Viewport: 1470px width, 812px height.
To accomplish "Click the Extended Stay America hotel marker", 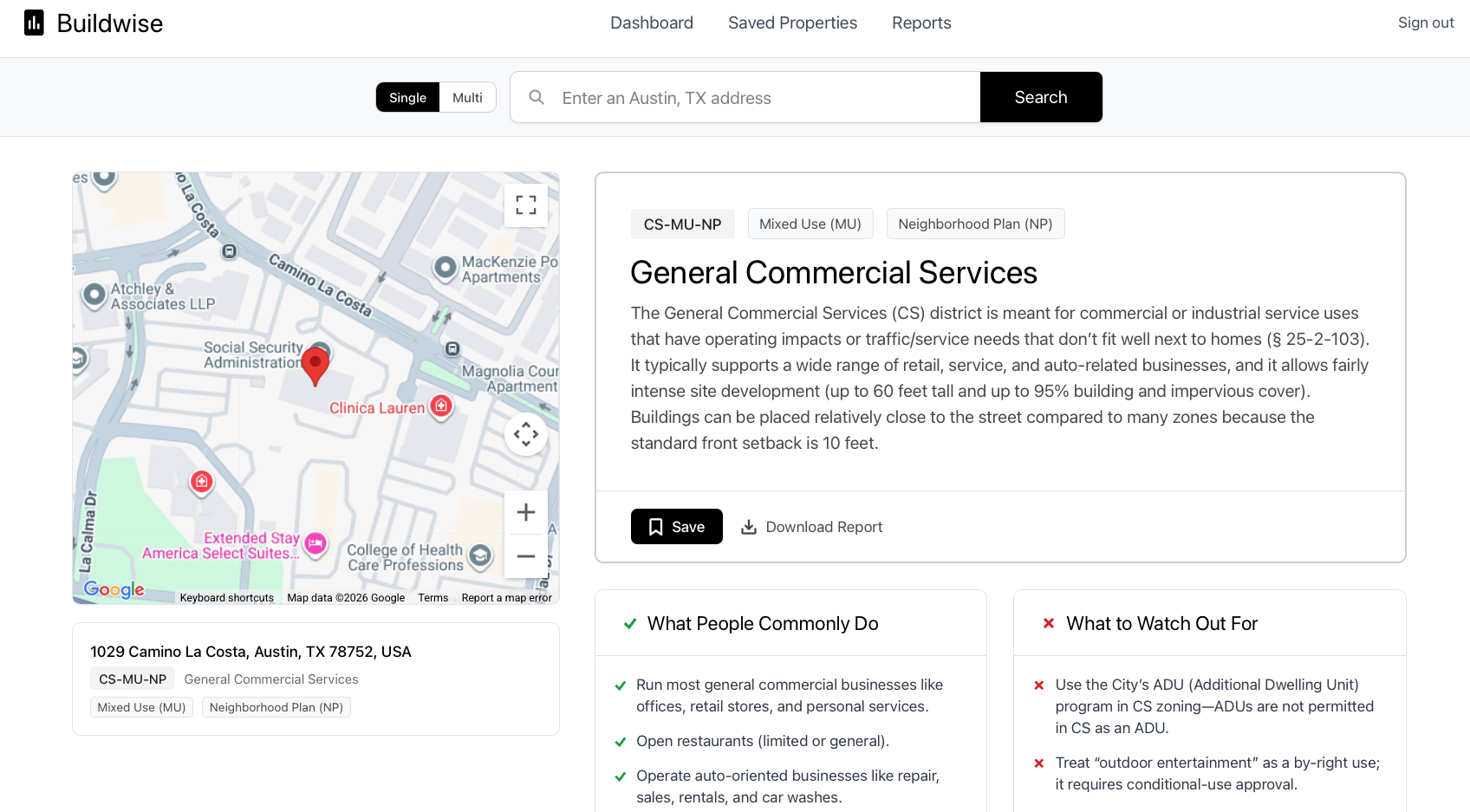I will tap(315, 543).
